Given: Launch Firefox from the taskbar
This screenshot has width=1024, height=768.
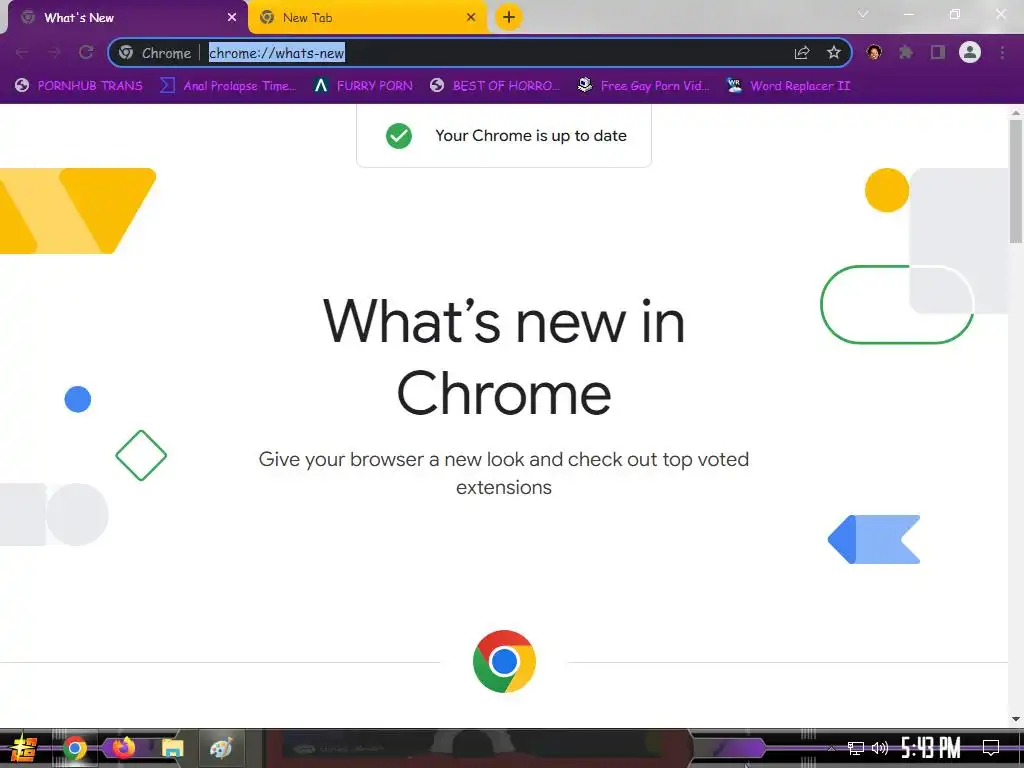Looking at the screenshot, I should point(123,748).
